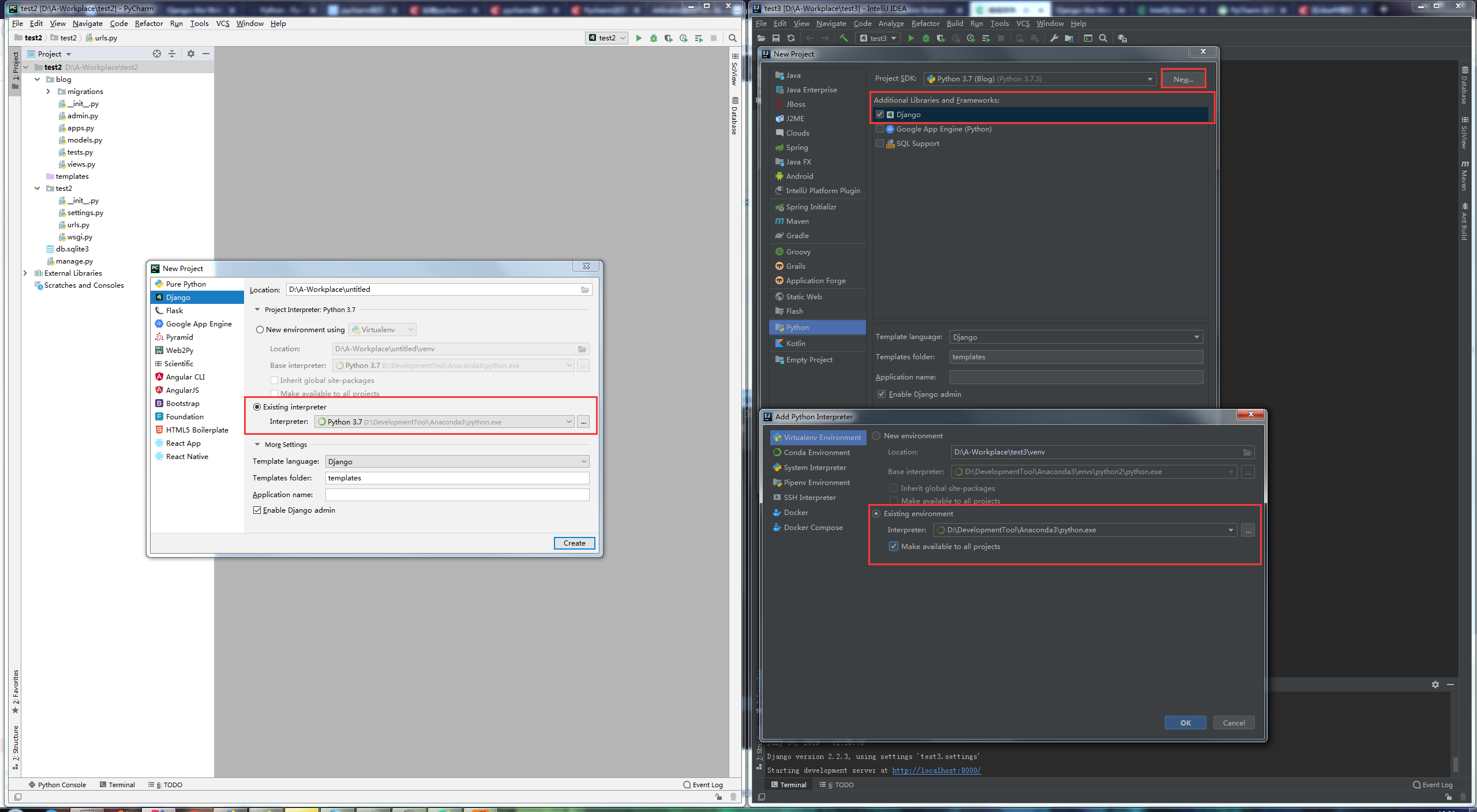This screenshot has height=812, width=1477.
Task: Open test3 run configuration dropdown in IntelliJ
Action: 878,38
